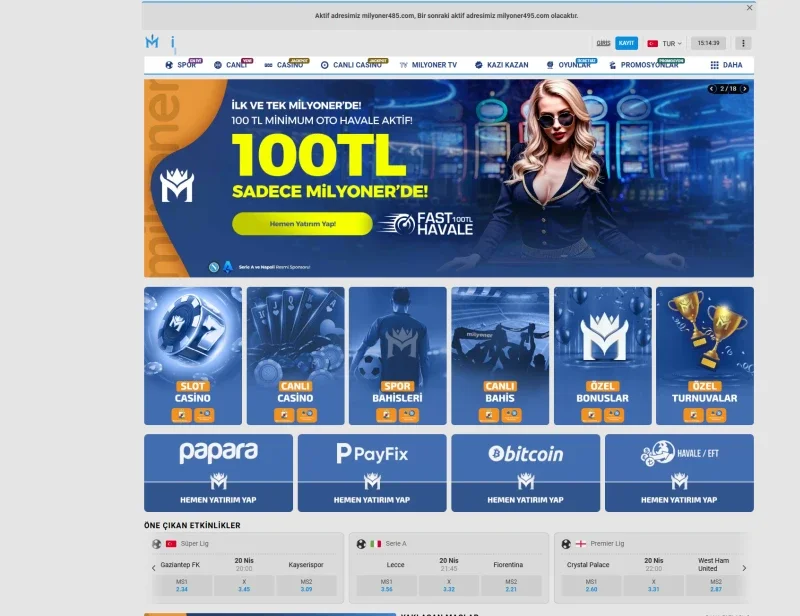The image size is (800, 616).
Task: Deposit with HAVALE / EFT tile
Action: [x=679, y=473]
